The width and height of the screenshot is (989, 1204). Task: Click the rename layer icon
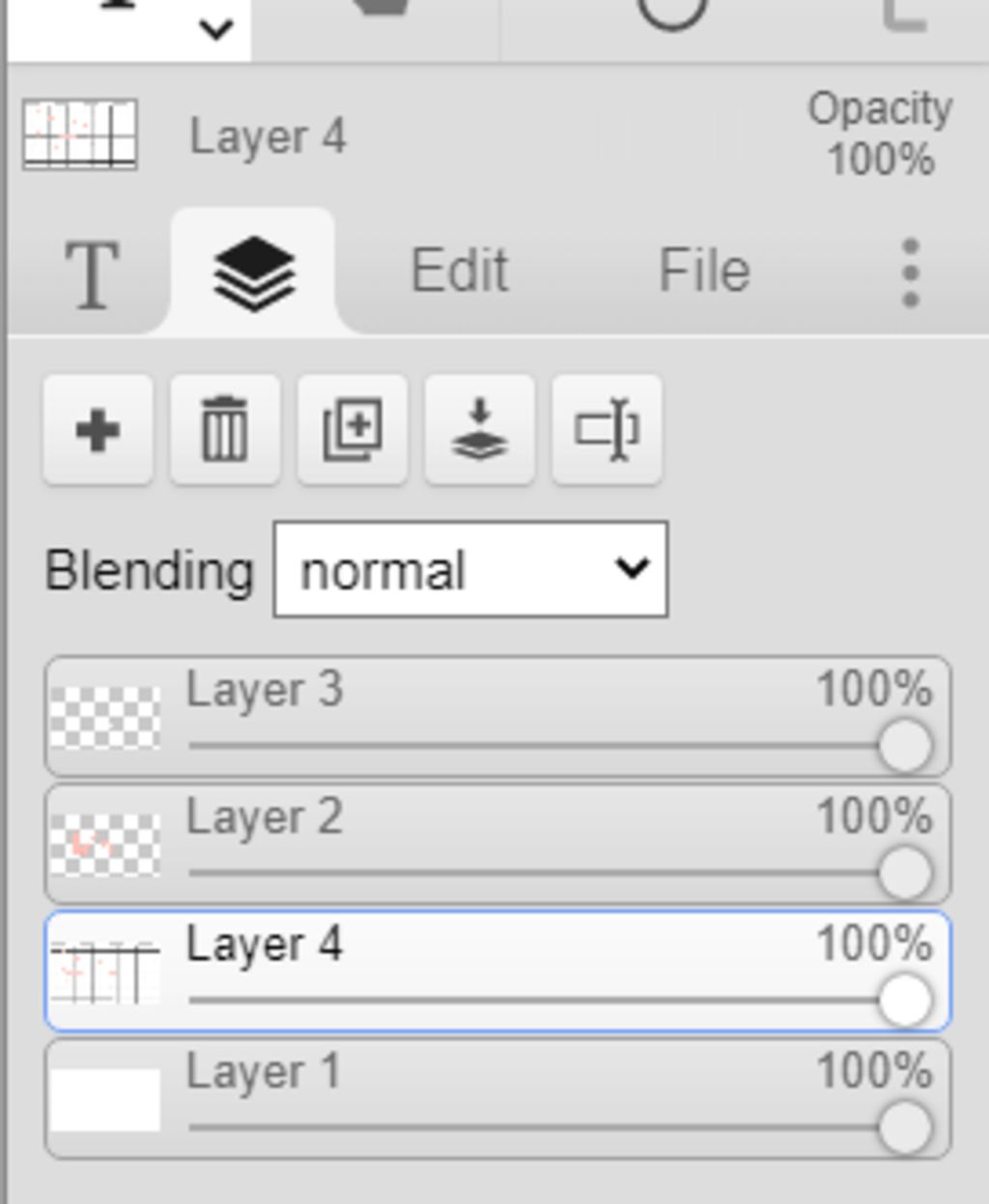coord(607,430)
